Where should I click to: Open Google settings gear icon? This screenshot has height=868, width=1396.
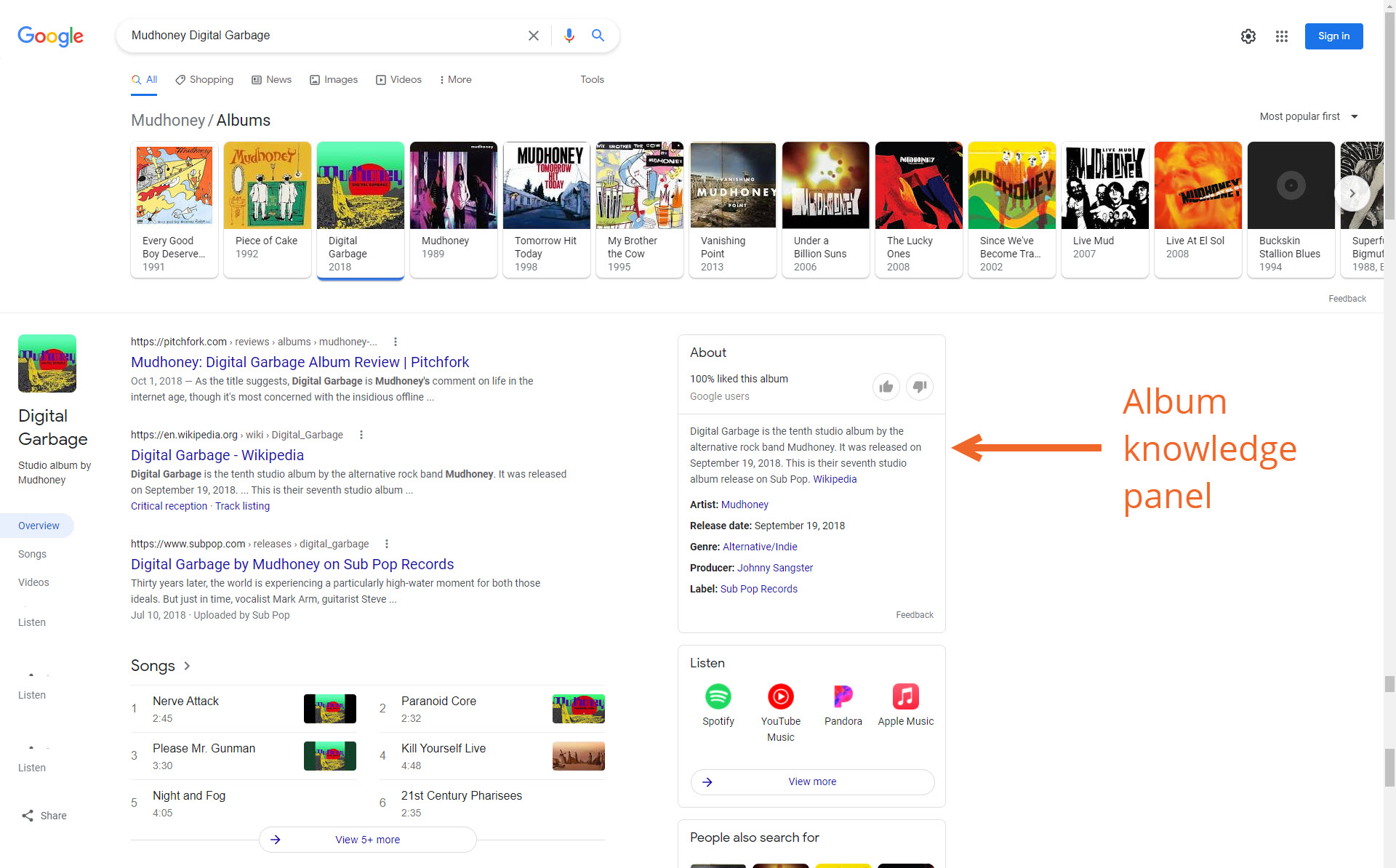1248,36
